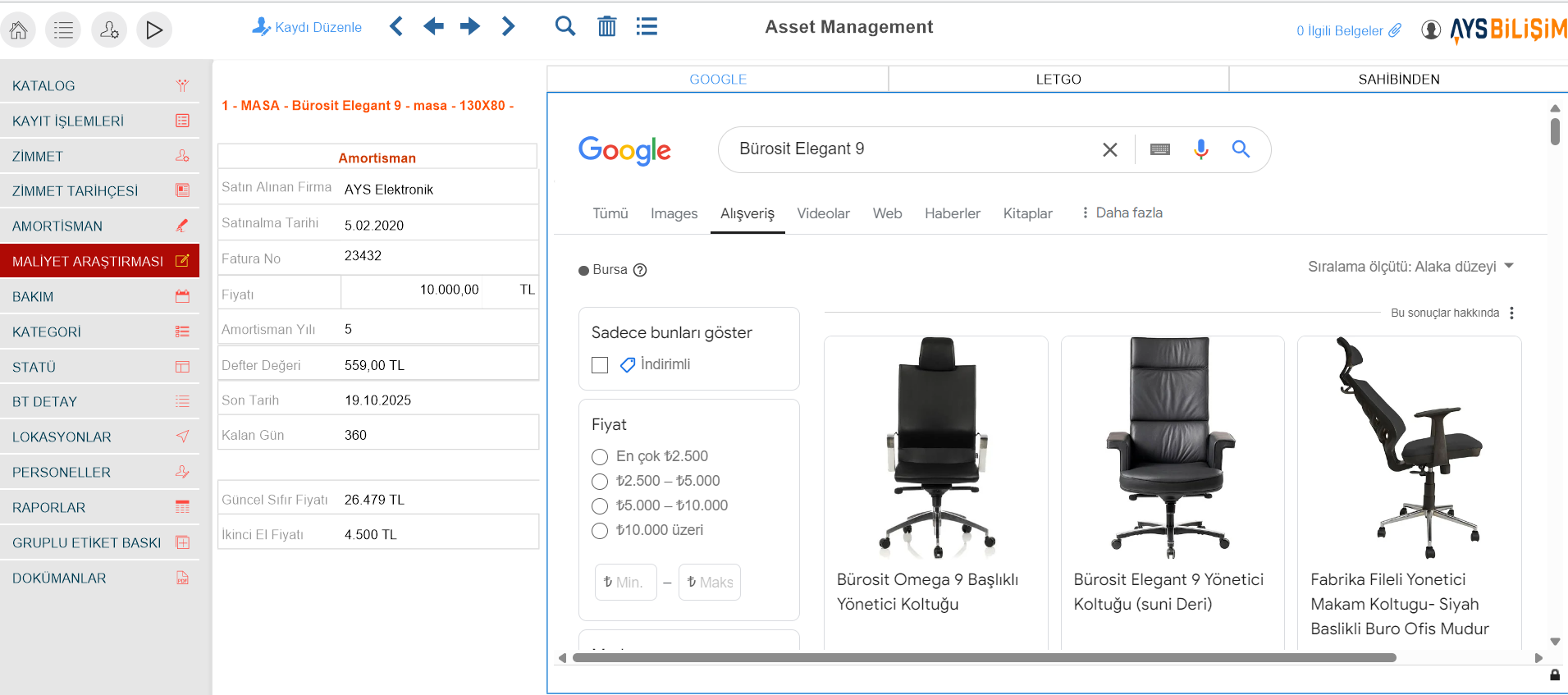Expand Daha fazla menu in Google
1568x695 pixels.
1122,213
